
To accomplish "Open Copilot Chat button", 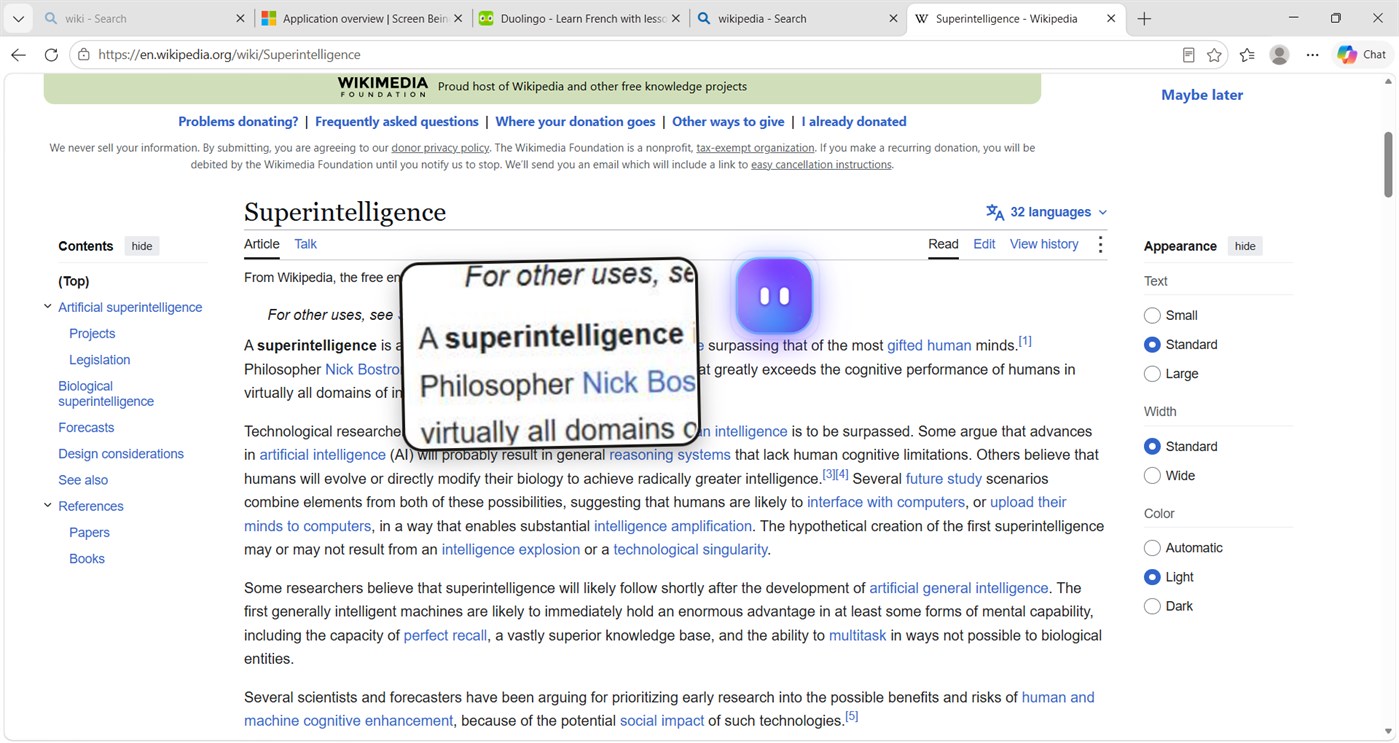I will point(1362,55).
